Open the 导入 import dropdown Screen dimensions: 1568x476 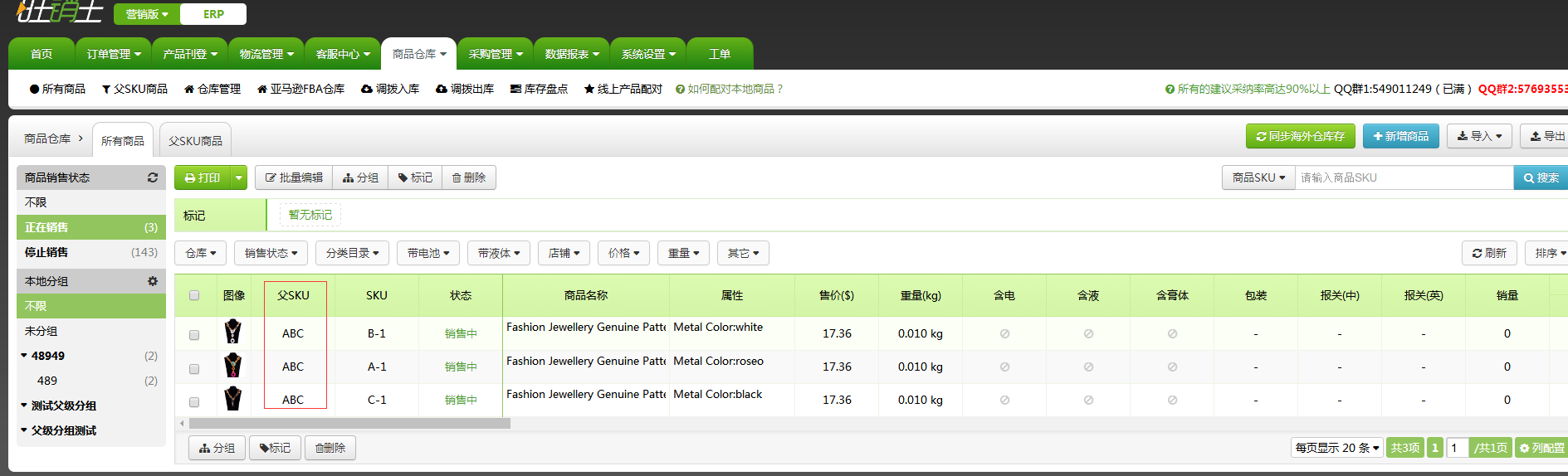(1479, 136)
